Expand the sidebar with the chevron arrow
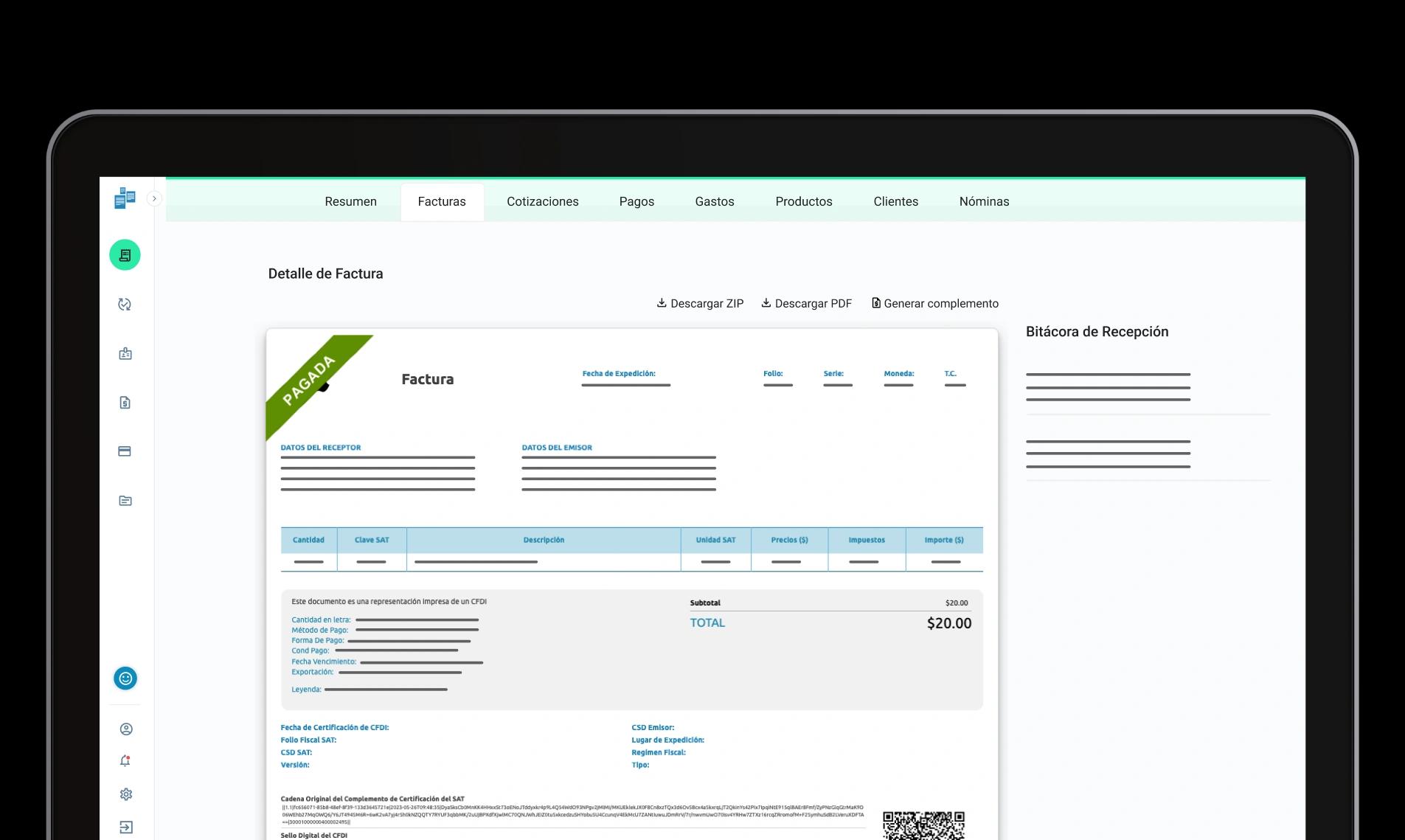Viewport: 1405px width, 840px height. click(x=154, y=198)
